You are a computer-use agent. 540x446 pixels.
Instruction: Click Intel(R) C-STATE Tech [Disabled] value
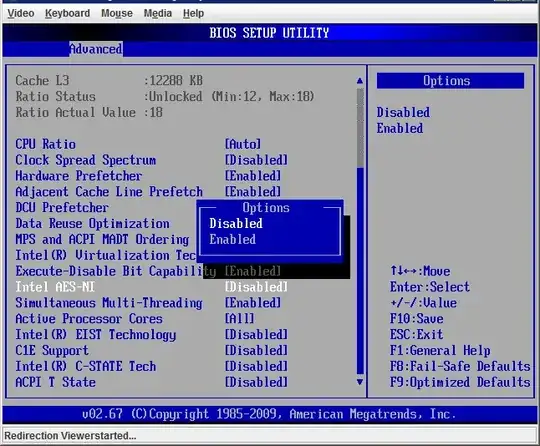[256, 366]
